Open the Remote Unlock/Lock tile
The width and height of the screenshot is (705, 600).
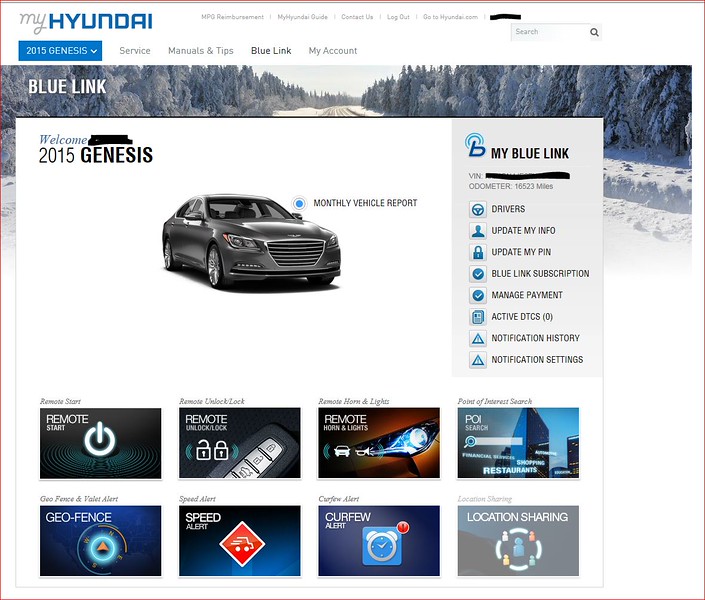pyautogui.click(x=240, y=443)
